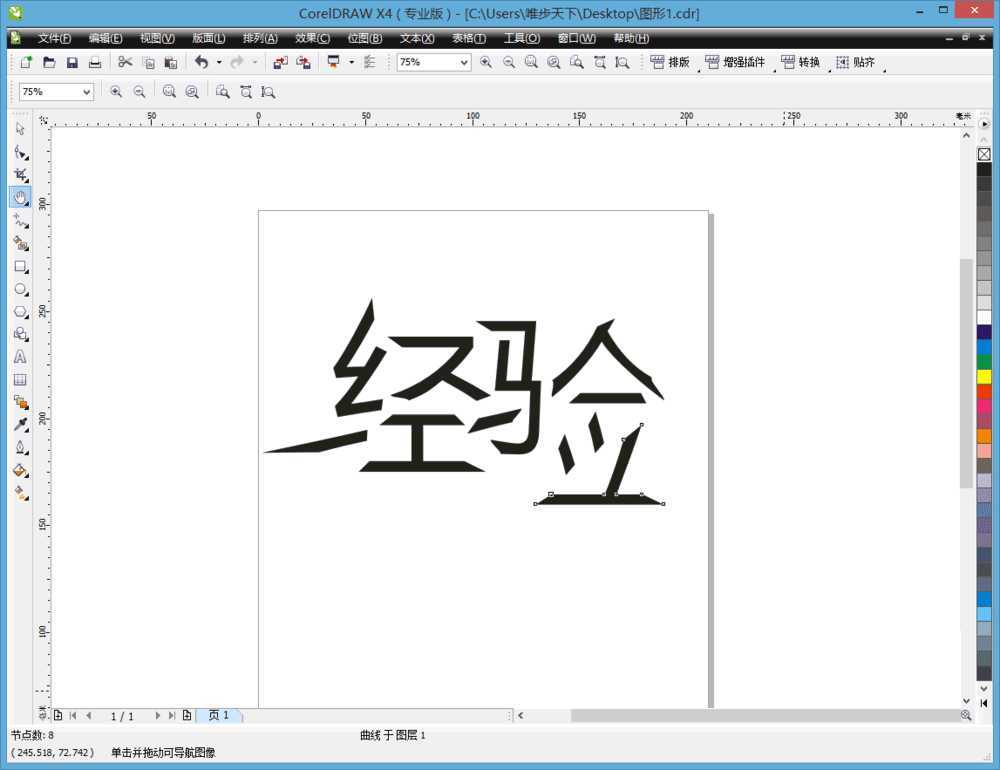Pick the Eyedropper tool
Screen dimensions: 1000x770
pyautogui.click(x=20, y=426)
